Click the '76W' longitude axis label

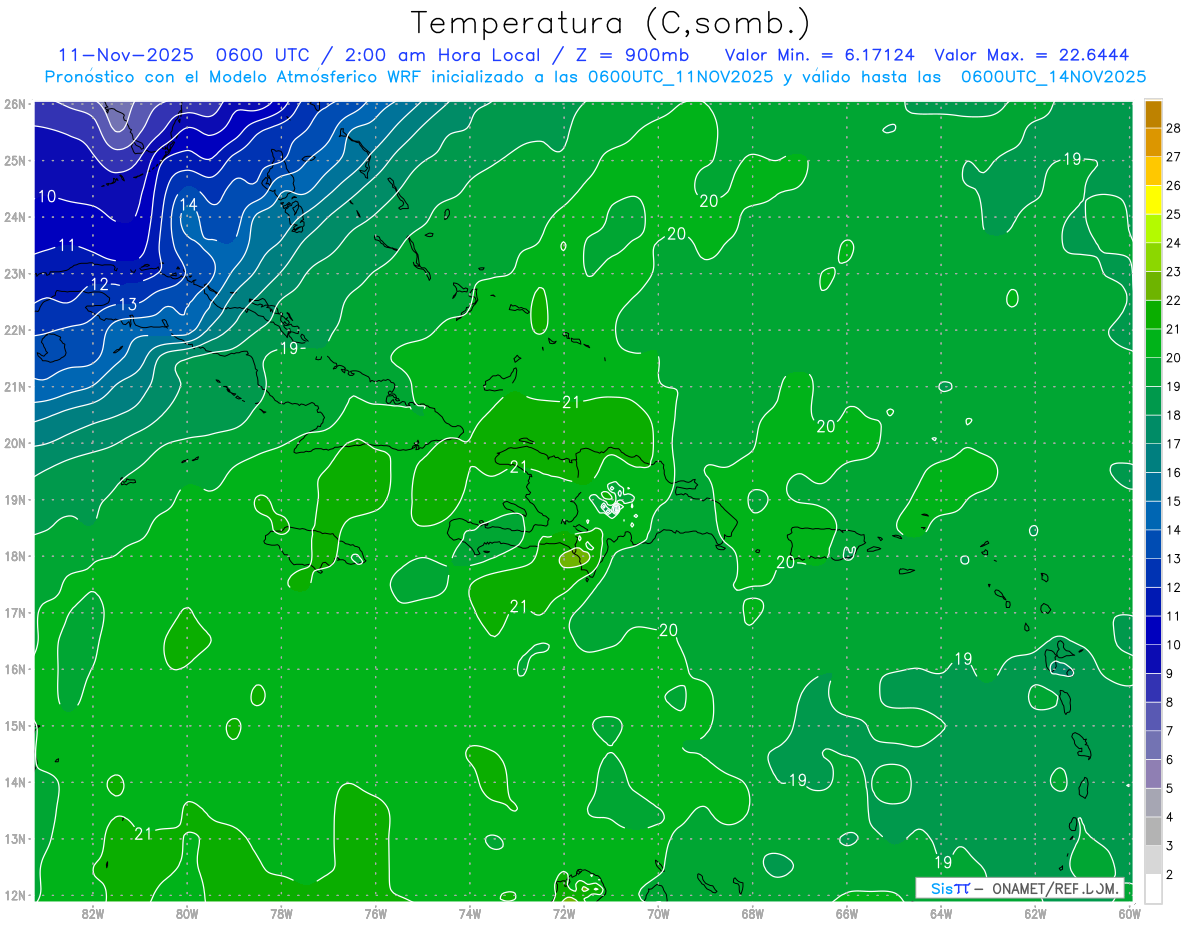[x=376, y=913]
